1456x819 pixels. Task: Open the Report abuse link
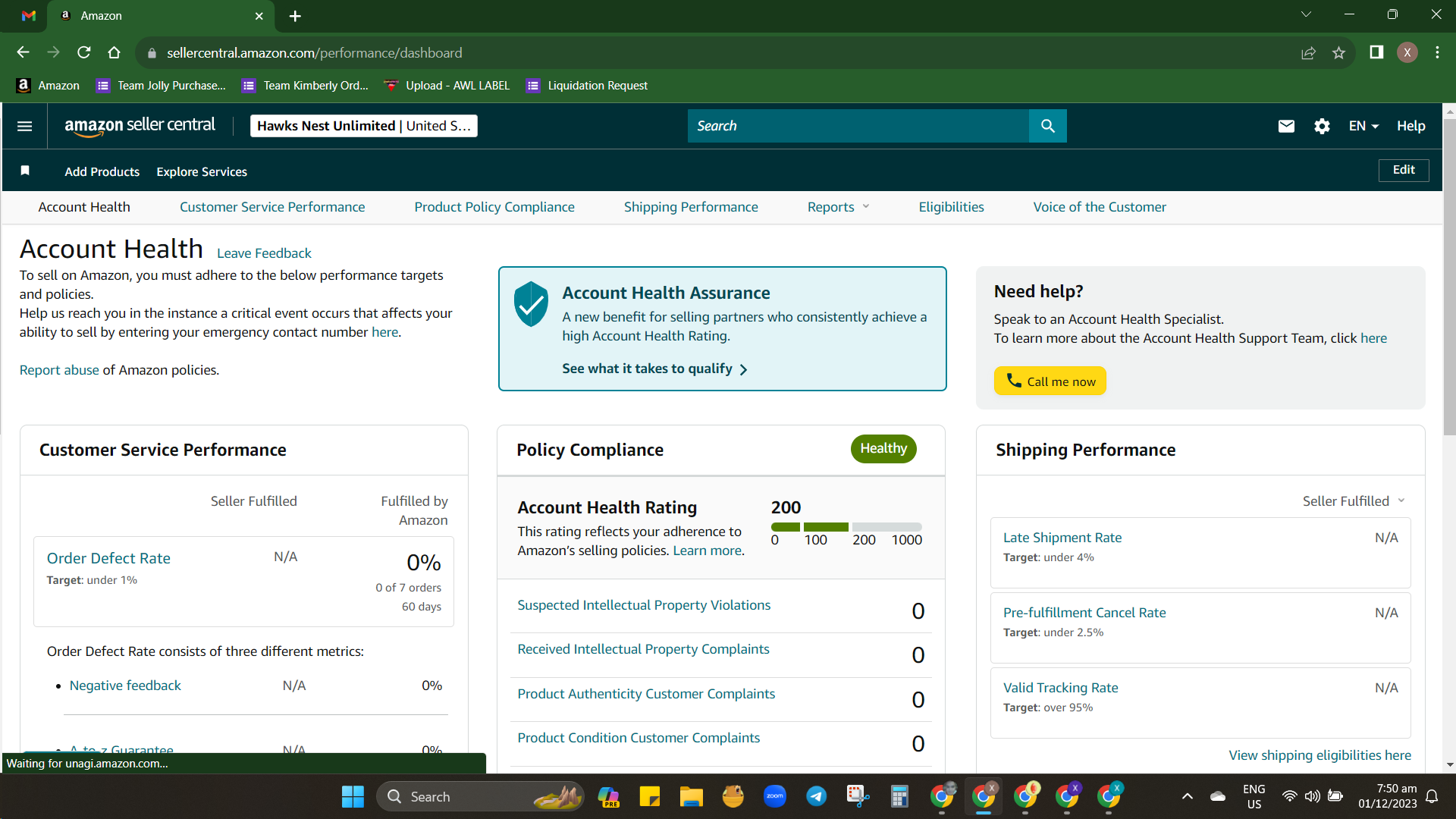pyautogui.click(x=59, y=370)
